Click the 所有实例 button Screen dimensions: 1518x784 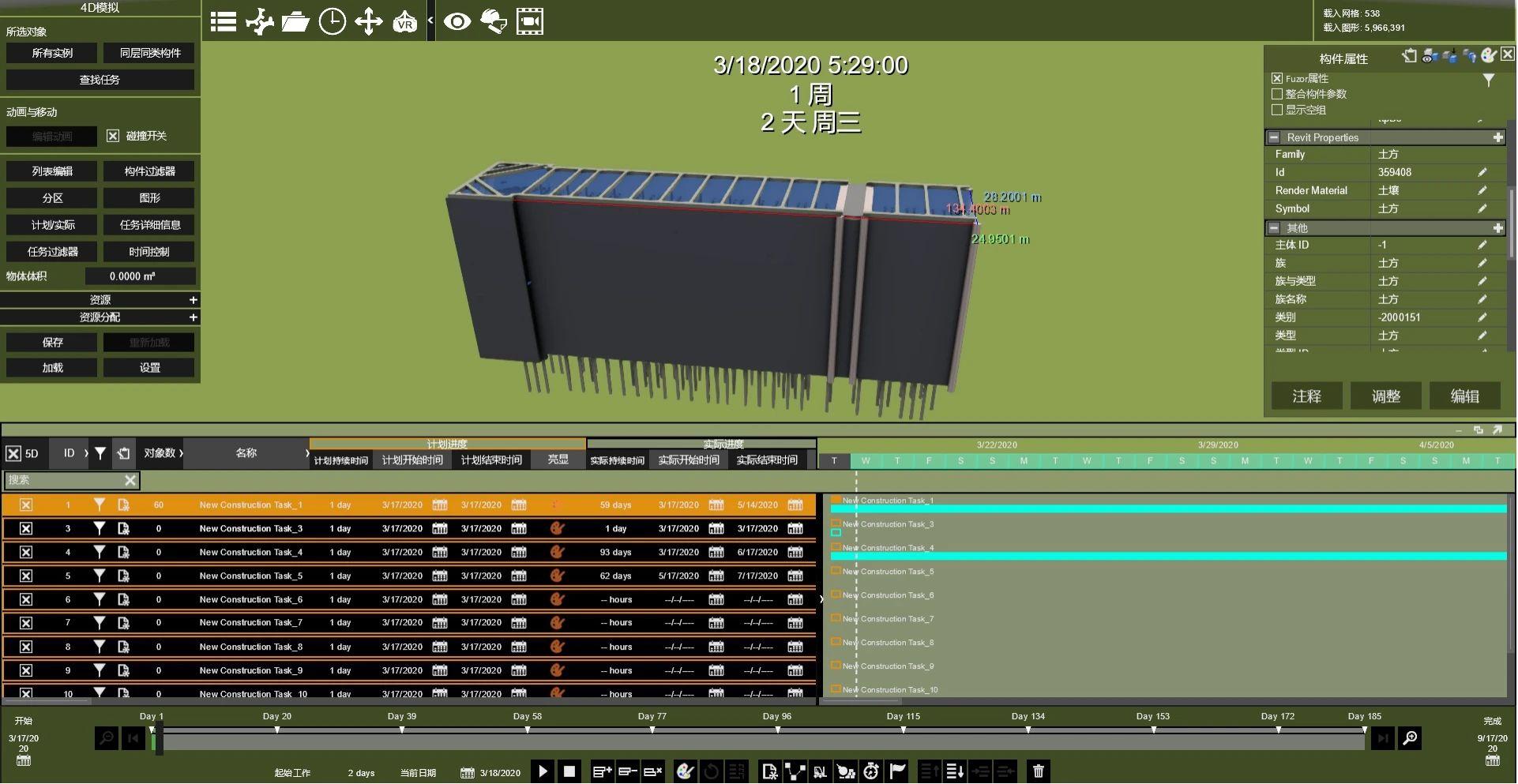pos(52,53)
